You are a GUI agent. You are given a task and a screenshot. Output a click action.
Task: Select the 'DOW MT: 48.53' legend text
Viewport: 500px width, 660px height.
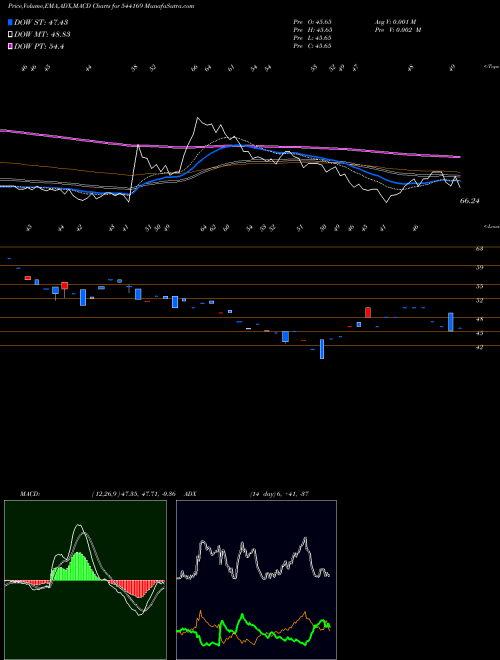42,35
